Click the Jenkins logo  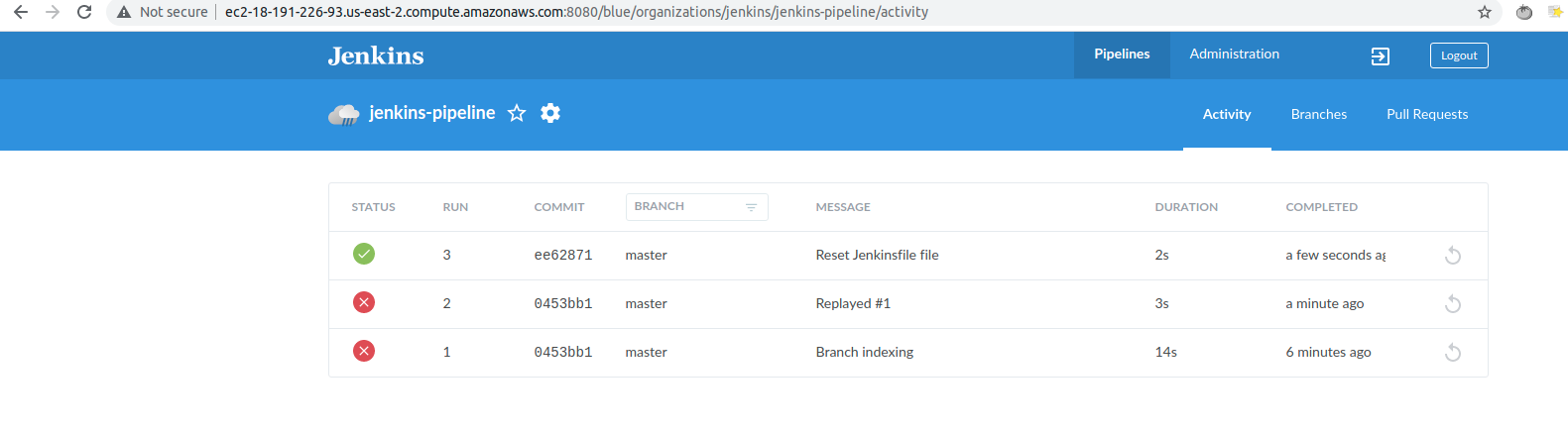tap(376, 55)
